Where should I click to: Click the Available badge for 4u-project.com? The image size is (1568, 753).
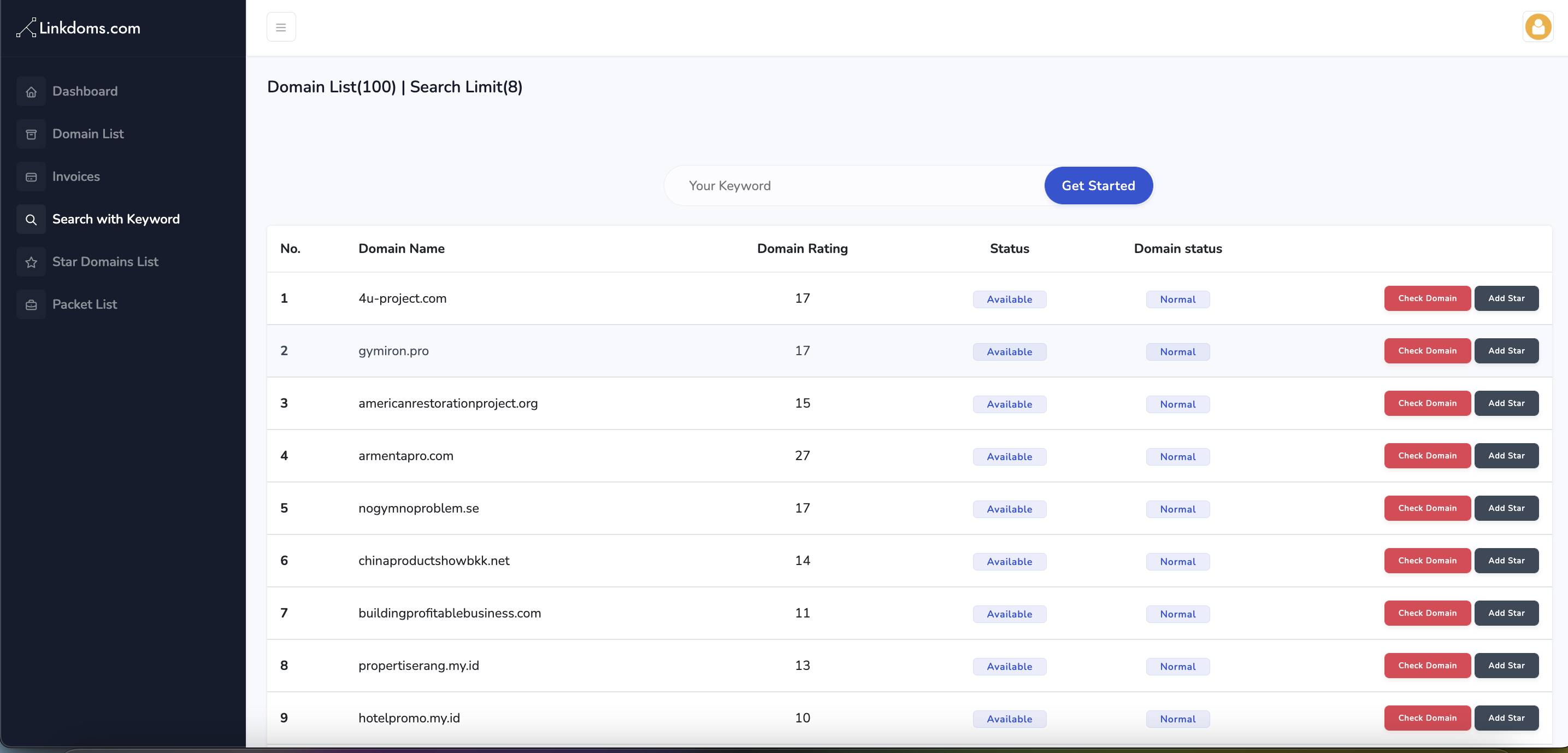click(1009, 299)
